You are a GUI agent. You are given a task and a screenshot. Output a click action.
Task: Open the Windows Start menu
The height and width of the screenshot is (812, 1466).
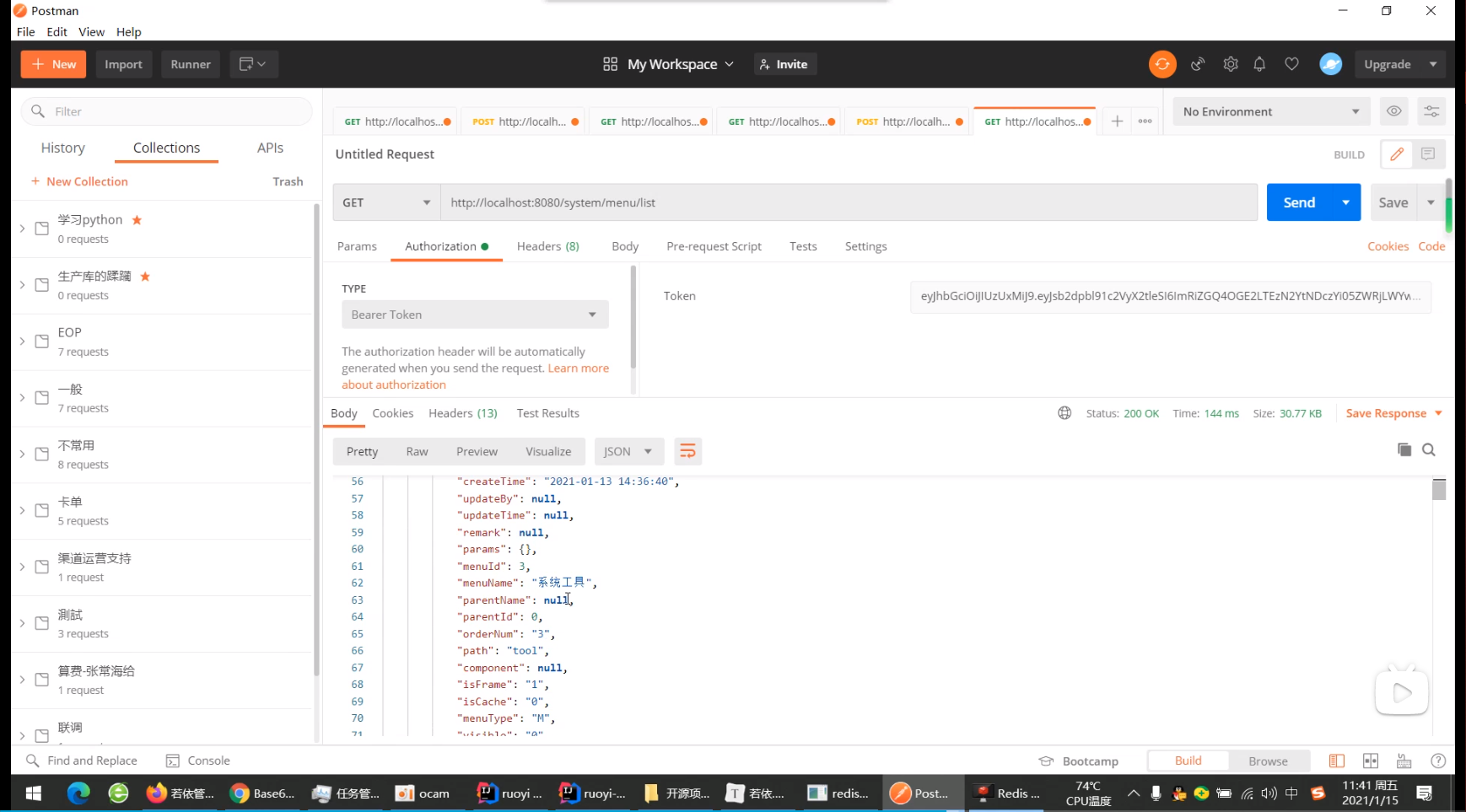(34, 793)
